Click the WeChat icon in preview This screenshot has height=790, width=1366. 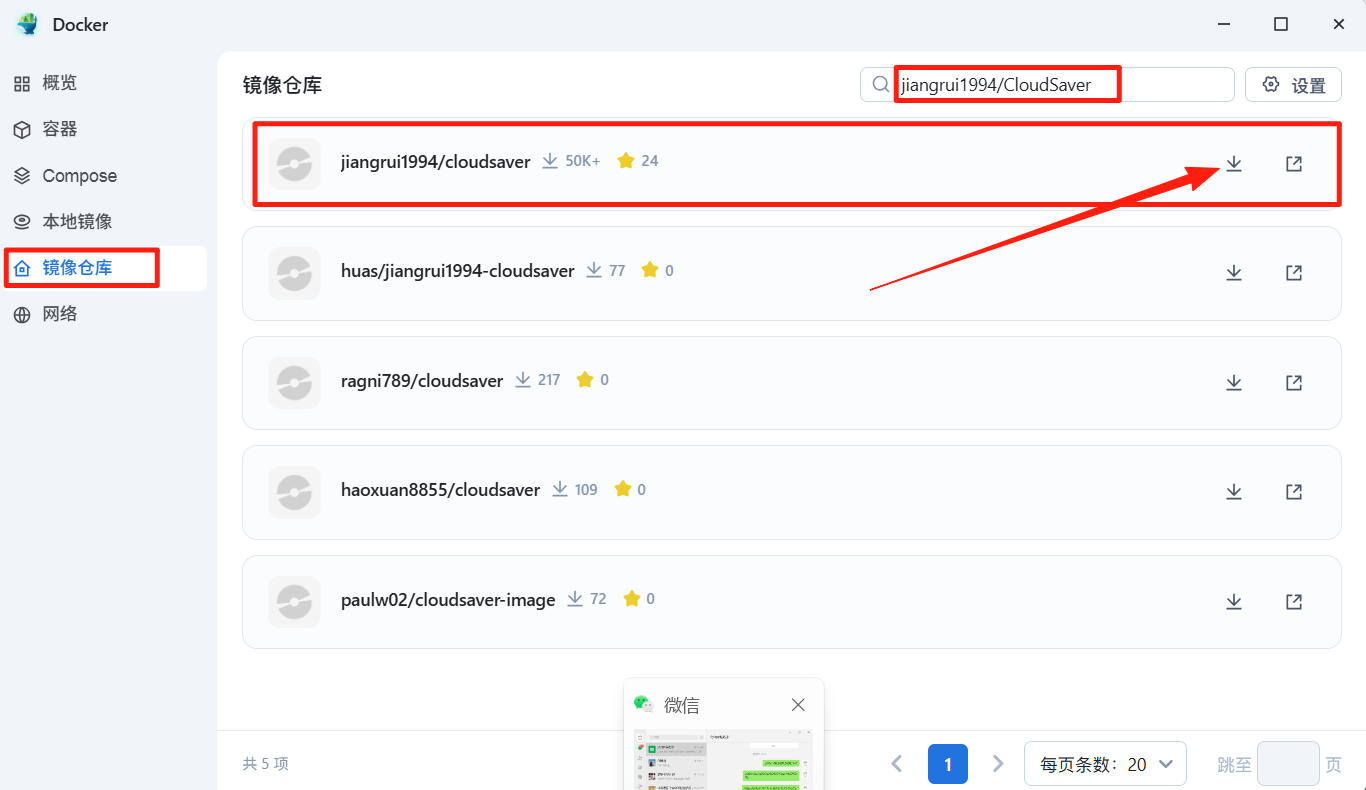pyautogui.click(x=645, y=704)
